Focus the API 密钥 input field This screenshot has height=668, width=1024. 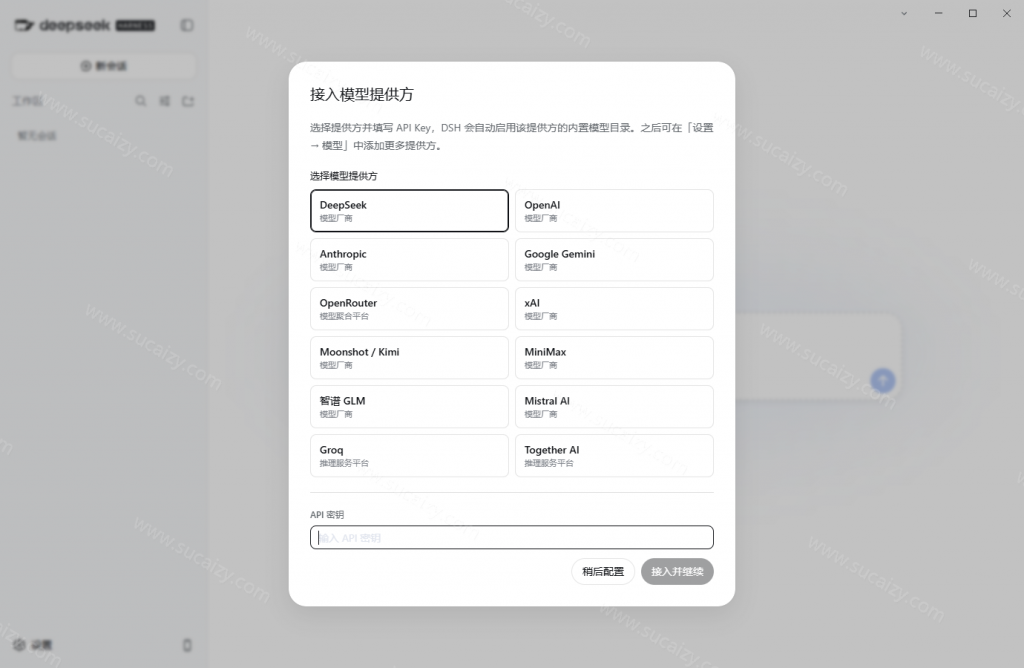pos(511,537)
